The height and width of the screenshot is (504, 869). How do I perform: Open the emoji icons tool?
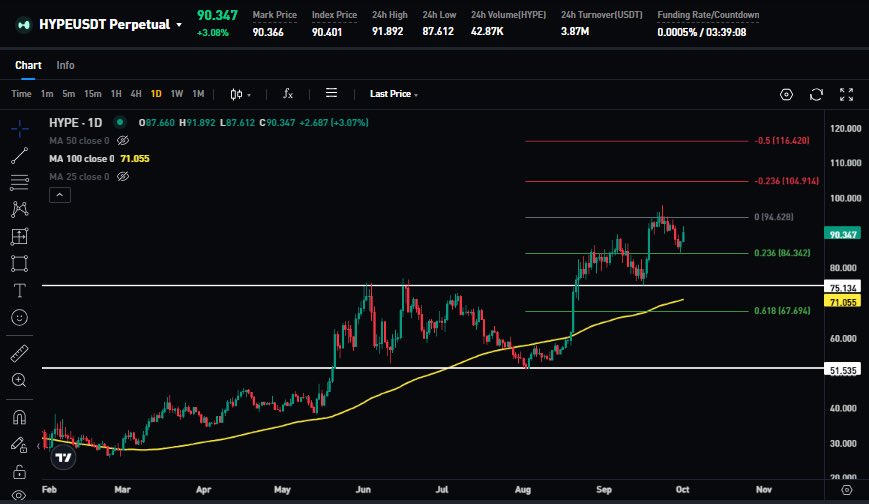pos(19,317)
